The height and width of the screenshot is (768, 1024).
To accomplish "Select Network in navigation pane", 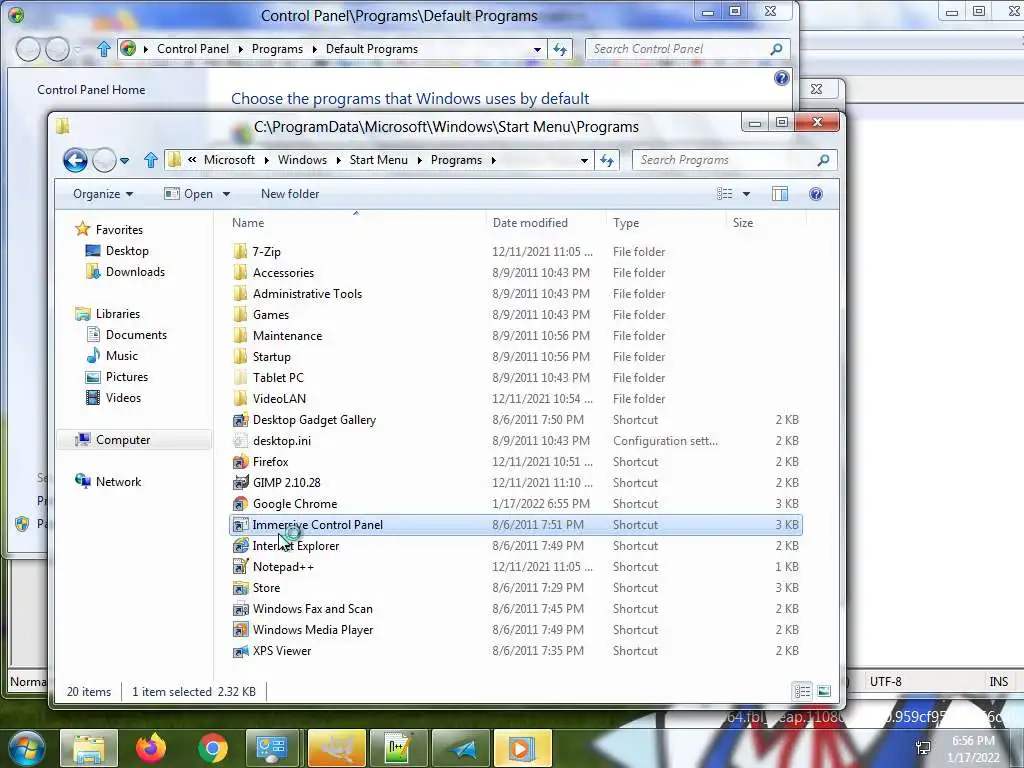I will (118, 481).
